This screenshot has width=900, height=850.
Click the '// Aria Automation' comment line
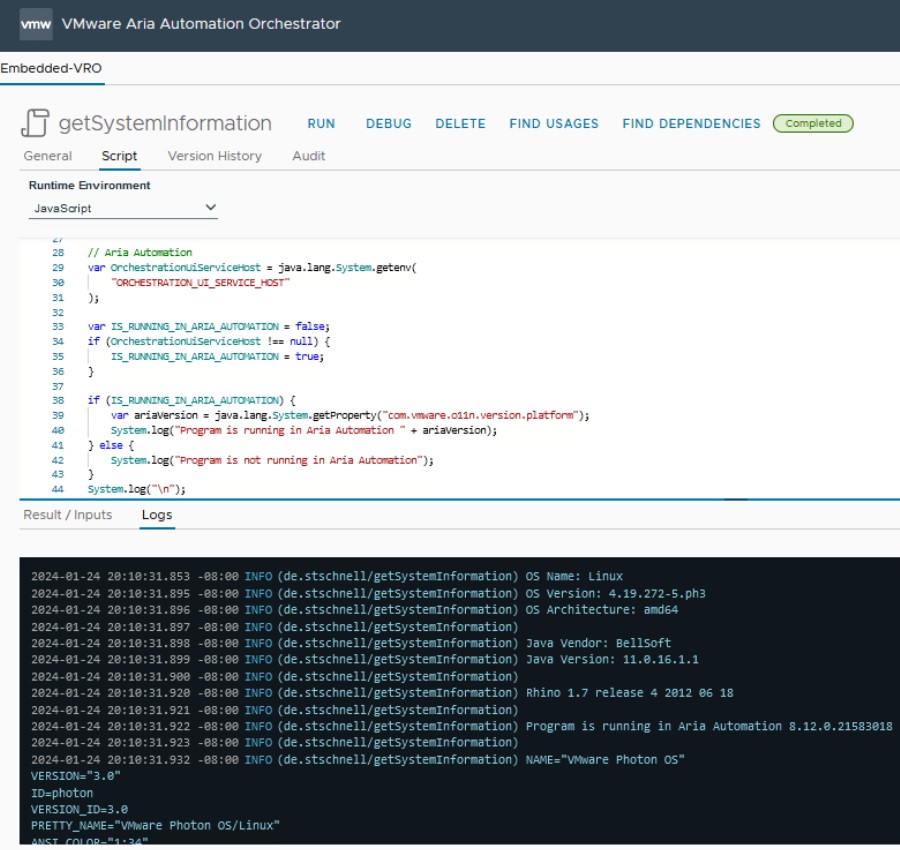point(139,253)
